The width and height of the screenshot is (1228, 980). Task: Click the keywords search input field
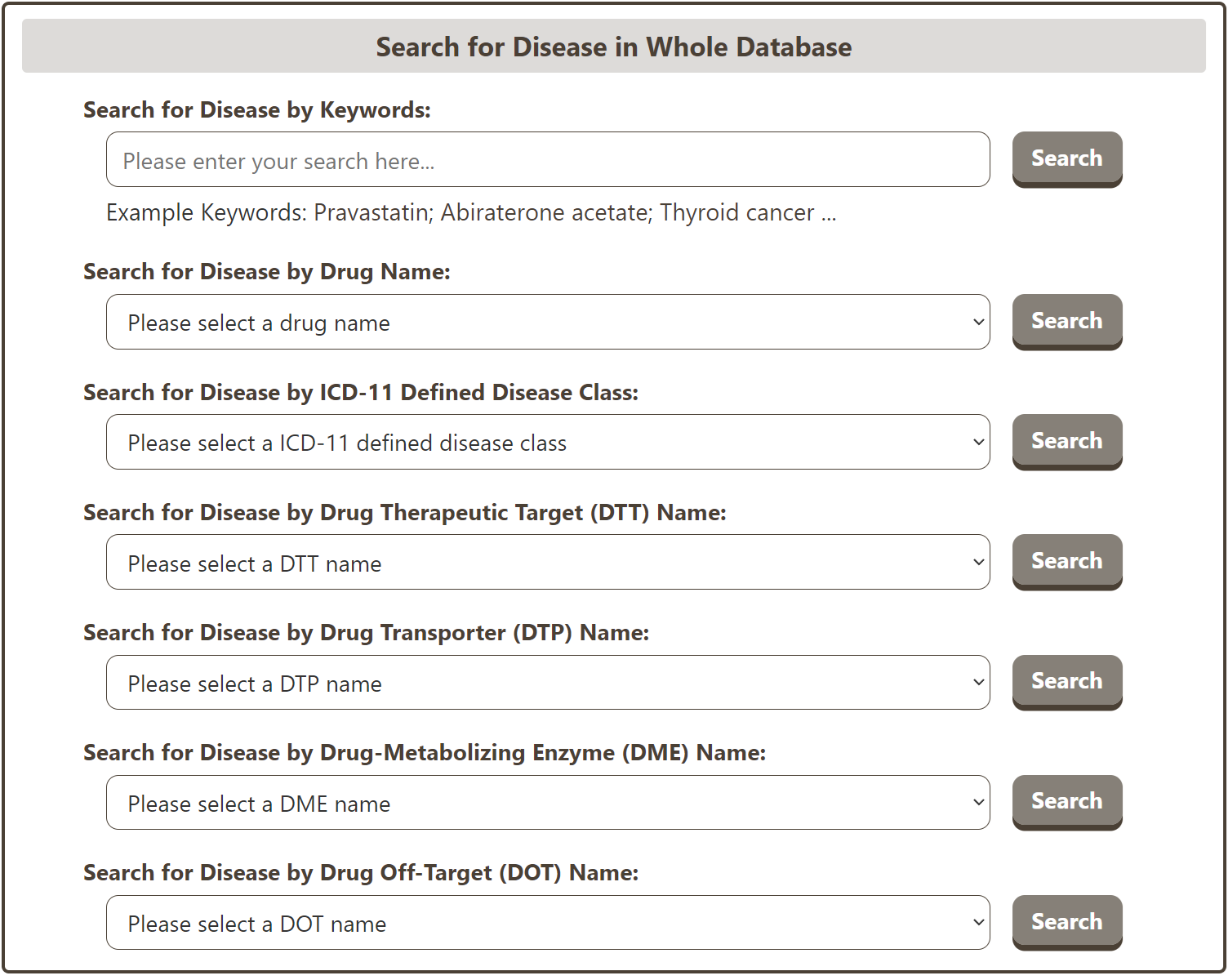(x=547, y=160)
